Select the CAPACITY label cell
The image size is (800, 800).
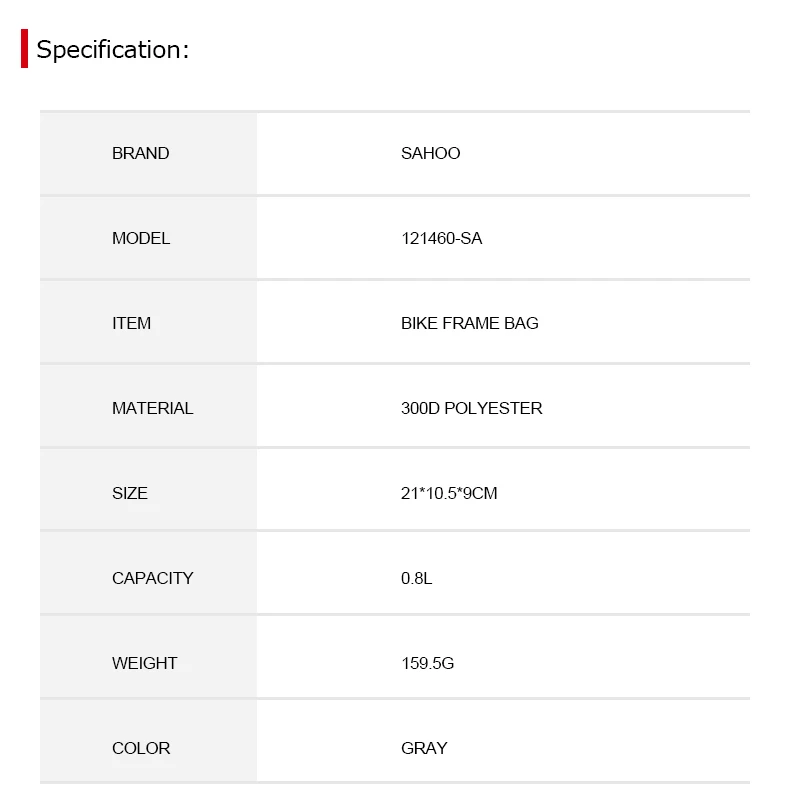point(148,578)
